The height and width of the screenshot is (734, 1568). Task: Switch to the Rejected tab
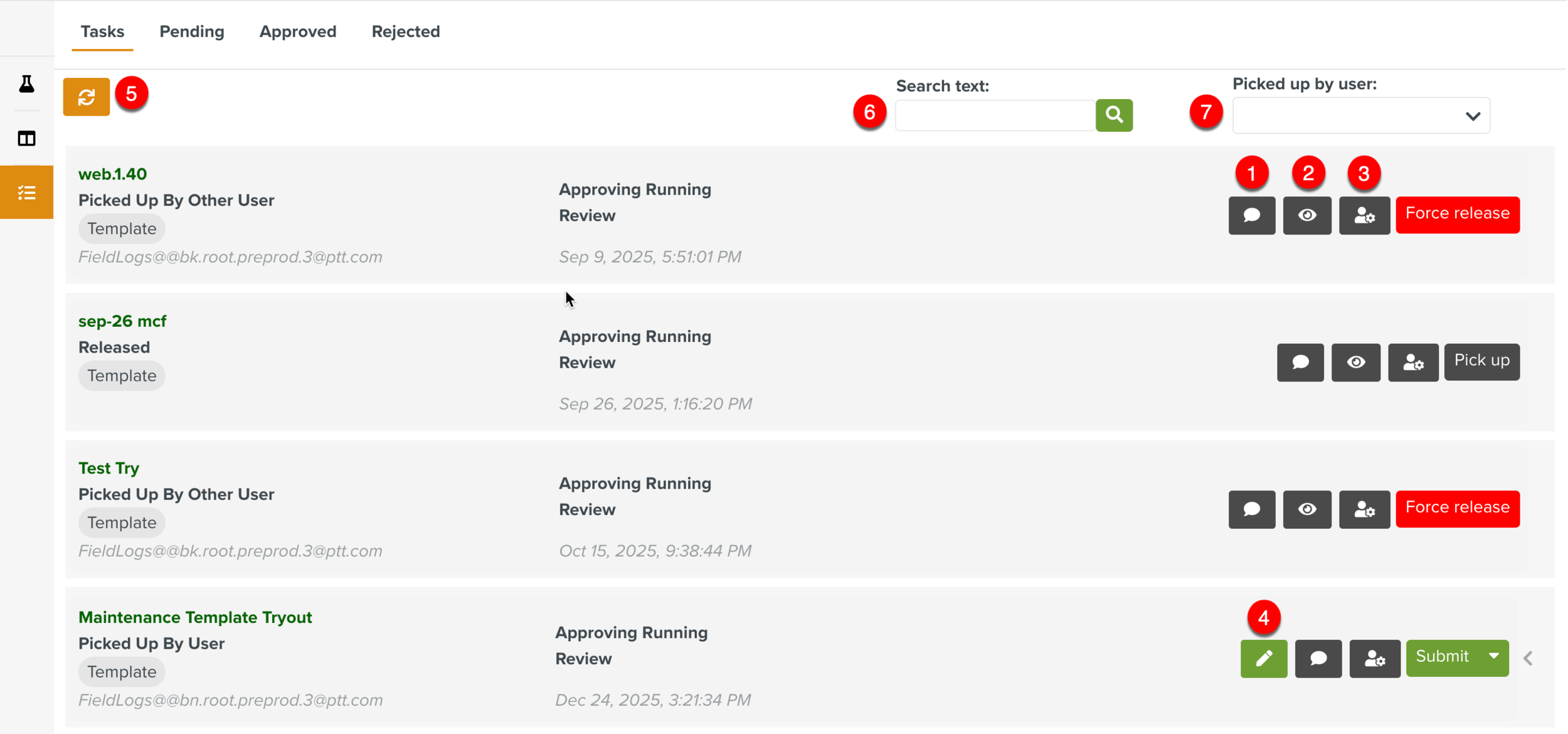point(405,31)
